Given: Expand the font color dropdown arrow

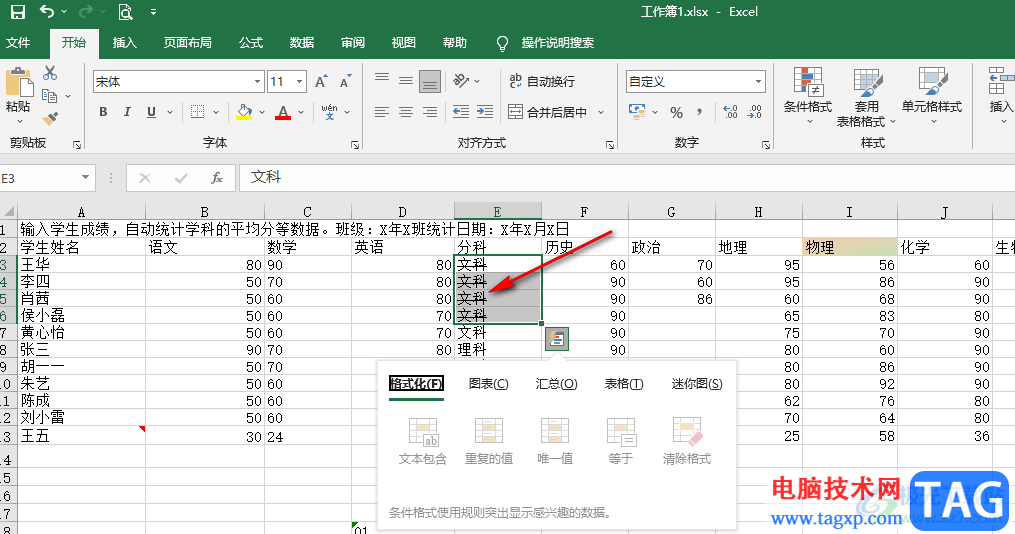Looking at the screenshot, I should pos(301,112).
